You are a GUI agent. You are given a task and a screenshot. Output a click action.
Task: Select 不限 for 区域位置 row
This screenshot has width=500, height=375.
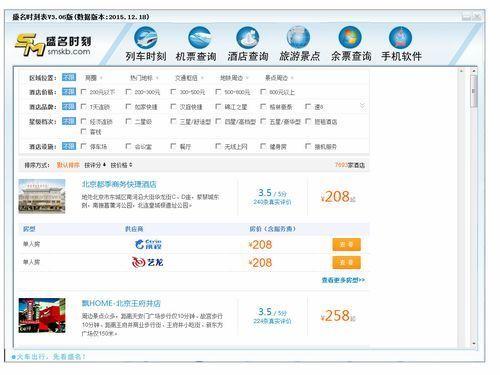click(x=69, y=77)
